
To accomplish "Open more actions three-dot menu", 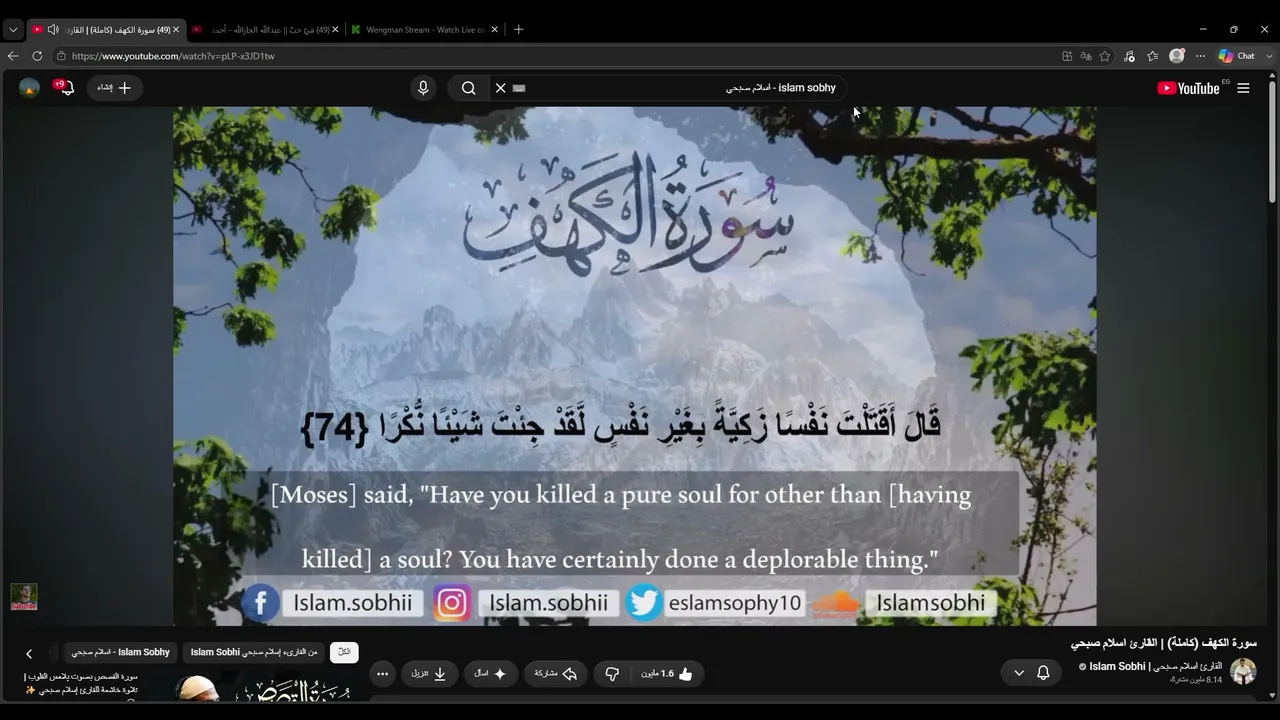I will pos(382,674).
